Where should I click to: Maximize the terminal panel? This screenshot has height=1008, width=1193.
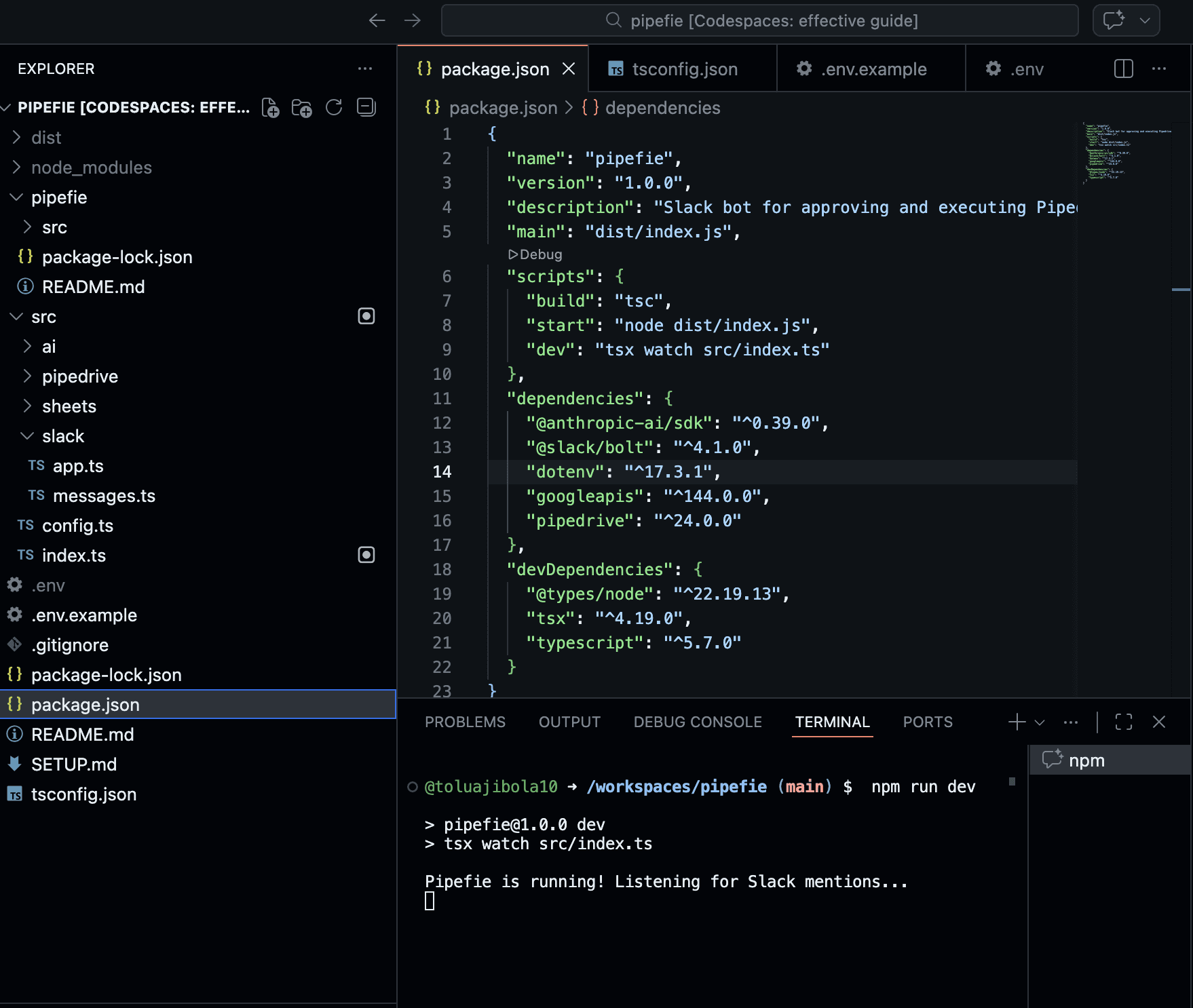(x=1124, y=722)
